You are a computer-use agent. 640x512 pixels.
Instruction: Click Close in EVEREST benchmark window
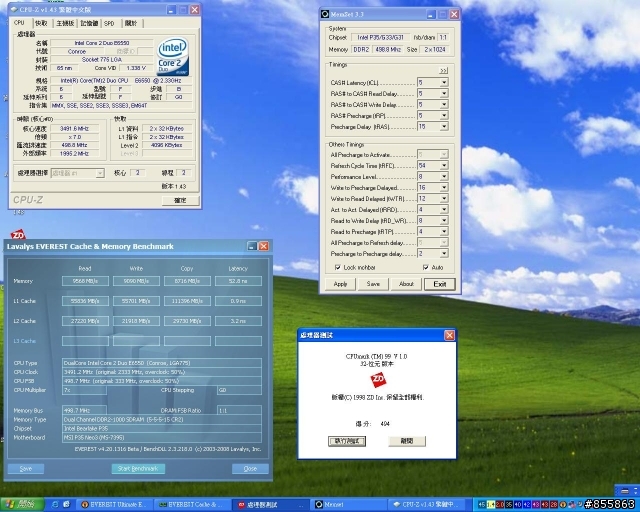point(250,469)
